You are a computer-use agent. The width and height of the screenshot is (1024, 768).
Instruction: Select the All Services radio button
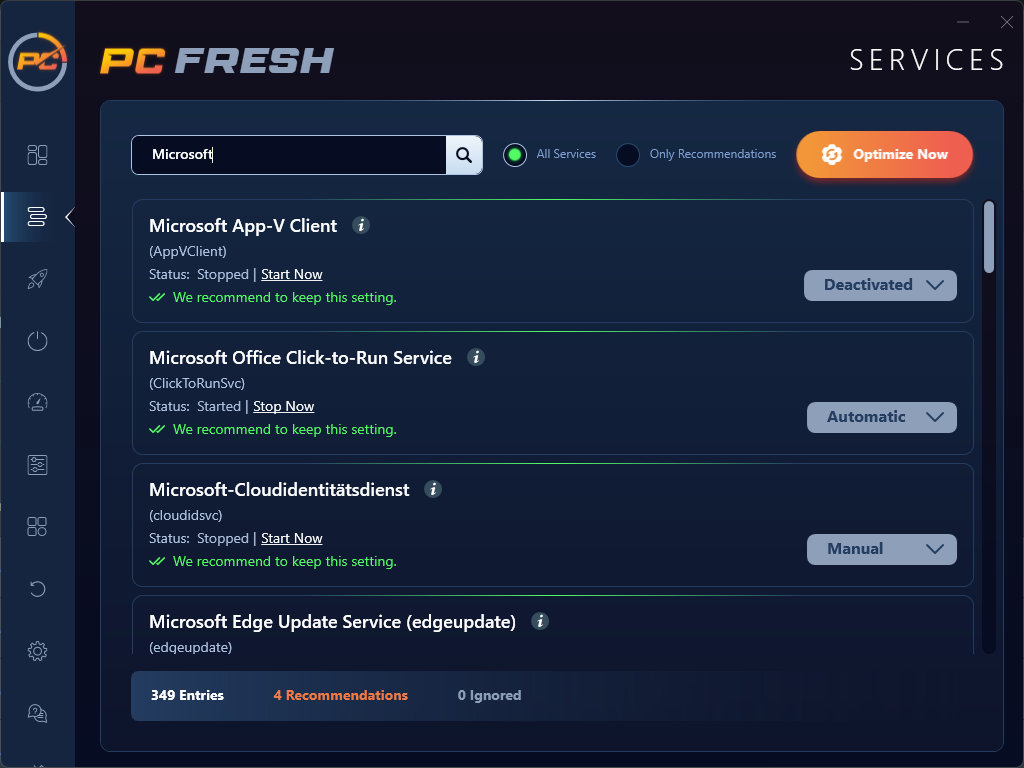[x=515, y=155]
